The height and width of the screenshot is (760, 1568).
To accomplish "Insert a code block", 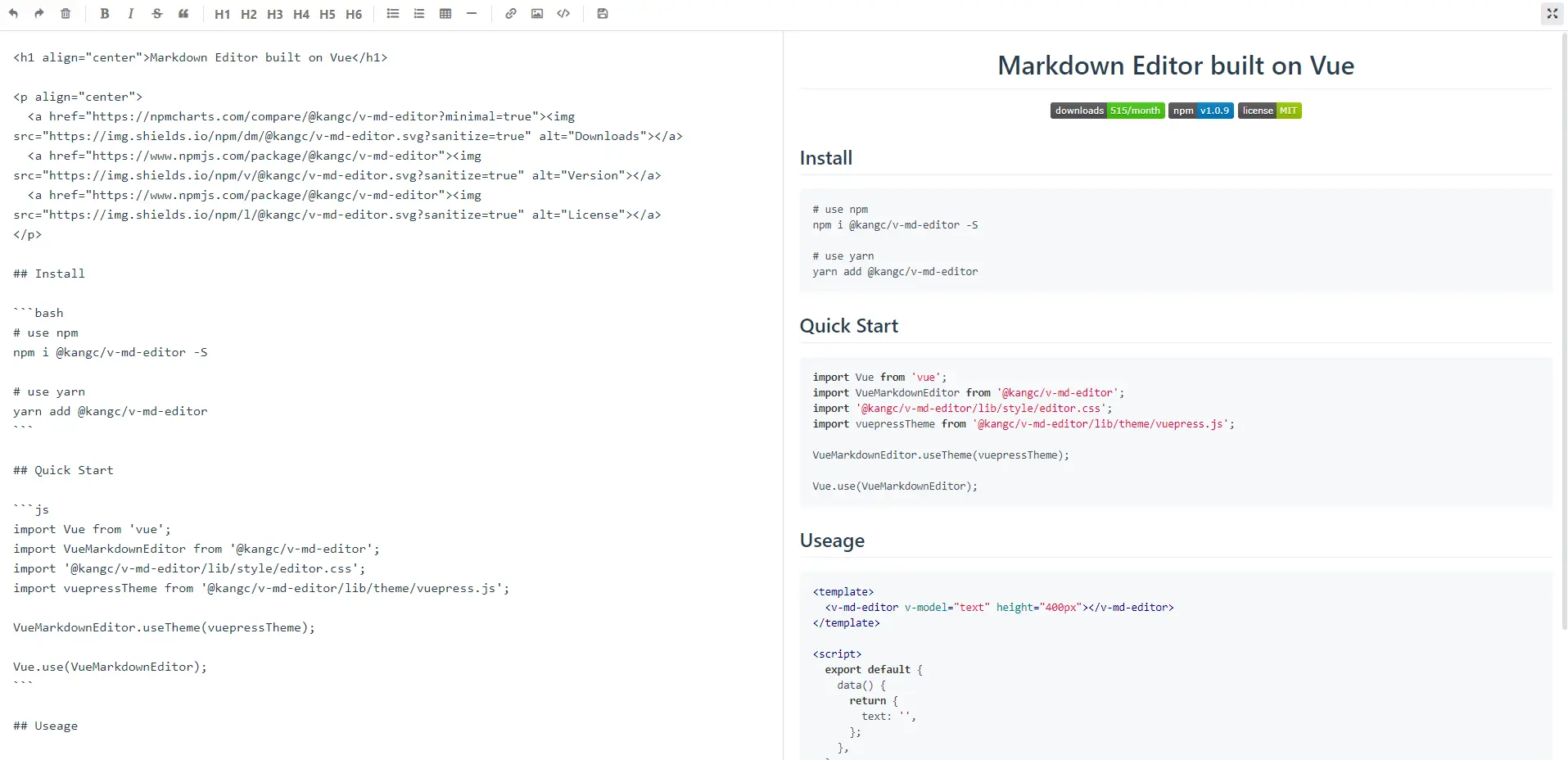I will coord(563,14).
